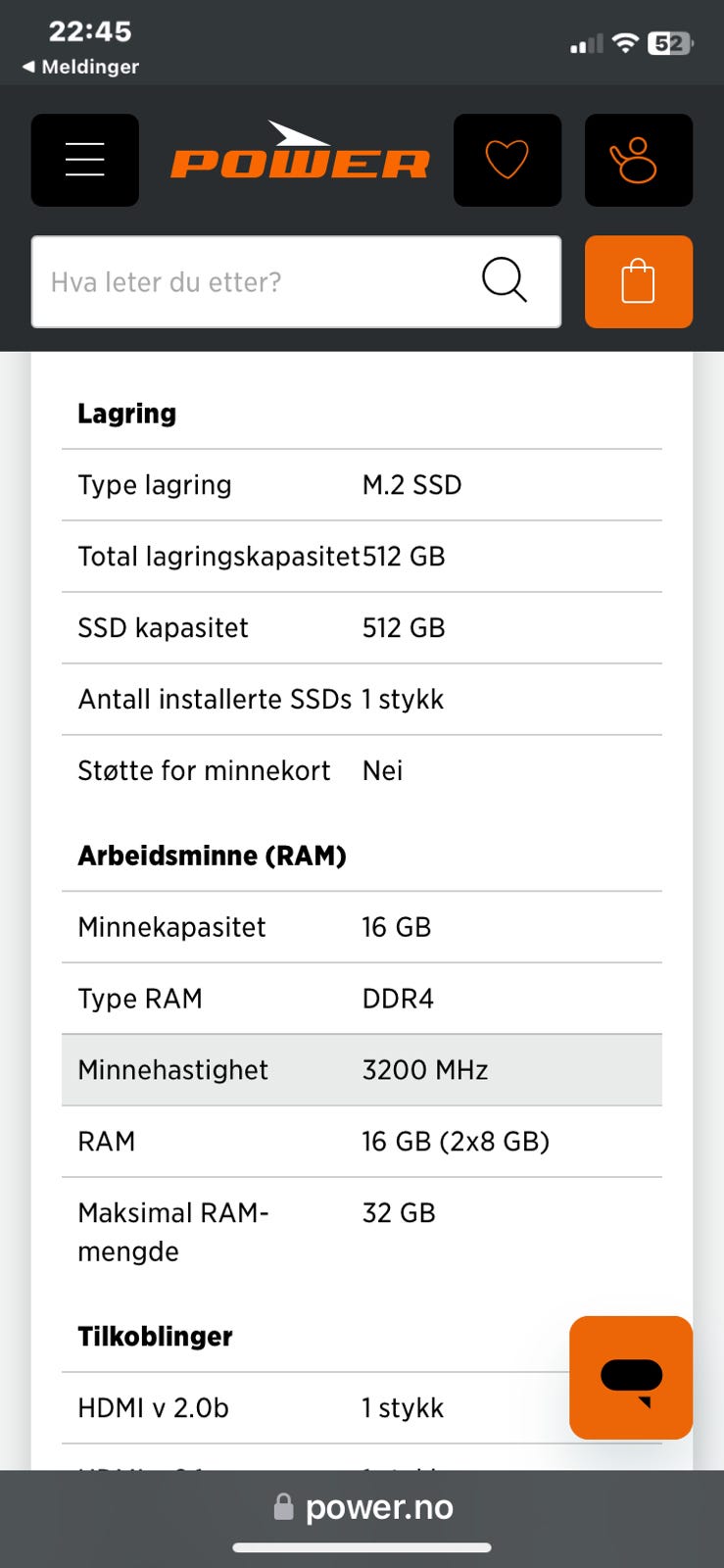
Task: Tap the Arbeidsminne (RAM) heading
Action: tap(212, 856)
